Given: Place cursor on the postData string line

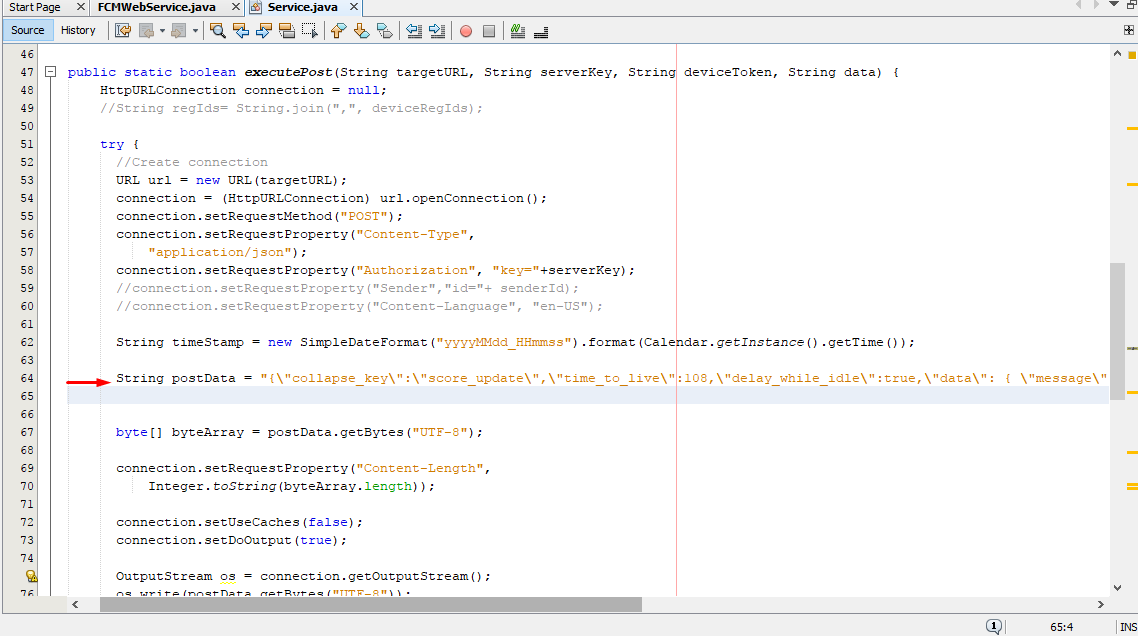Looking at the screenshot, I should click(x=611, y=378).
